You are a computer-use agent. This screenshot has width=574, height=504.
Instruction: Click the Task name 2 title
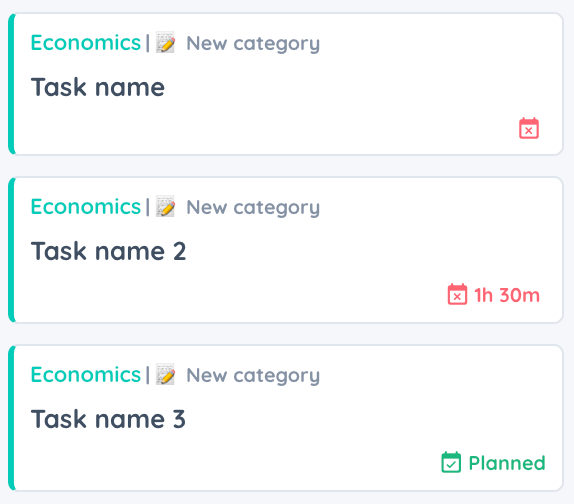[x=108, y=251]
